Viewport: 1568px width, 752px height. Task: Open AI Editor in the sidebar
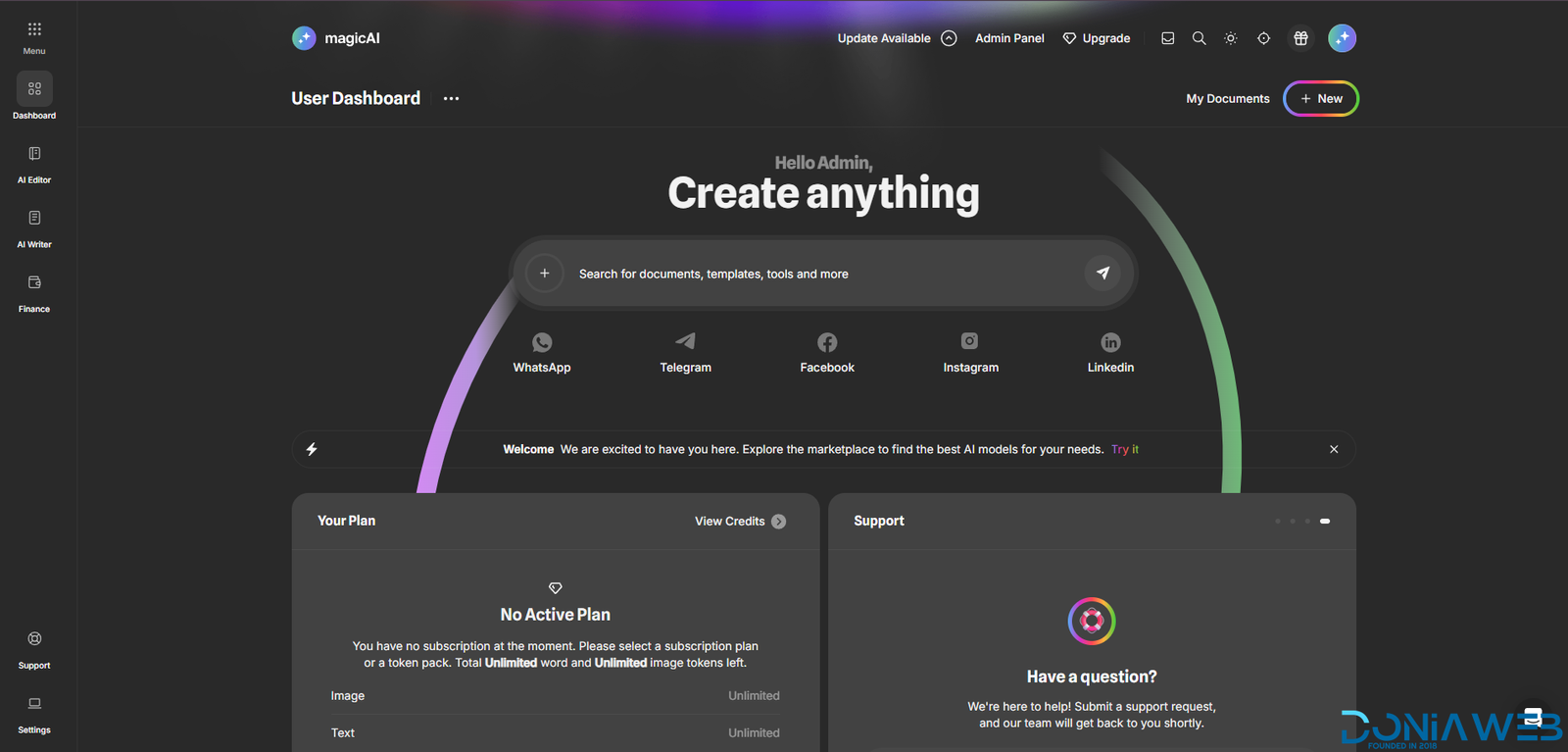[34, 164]
